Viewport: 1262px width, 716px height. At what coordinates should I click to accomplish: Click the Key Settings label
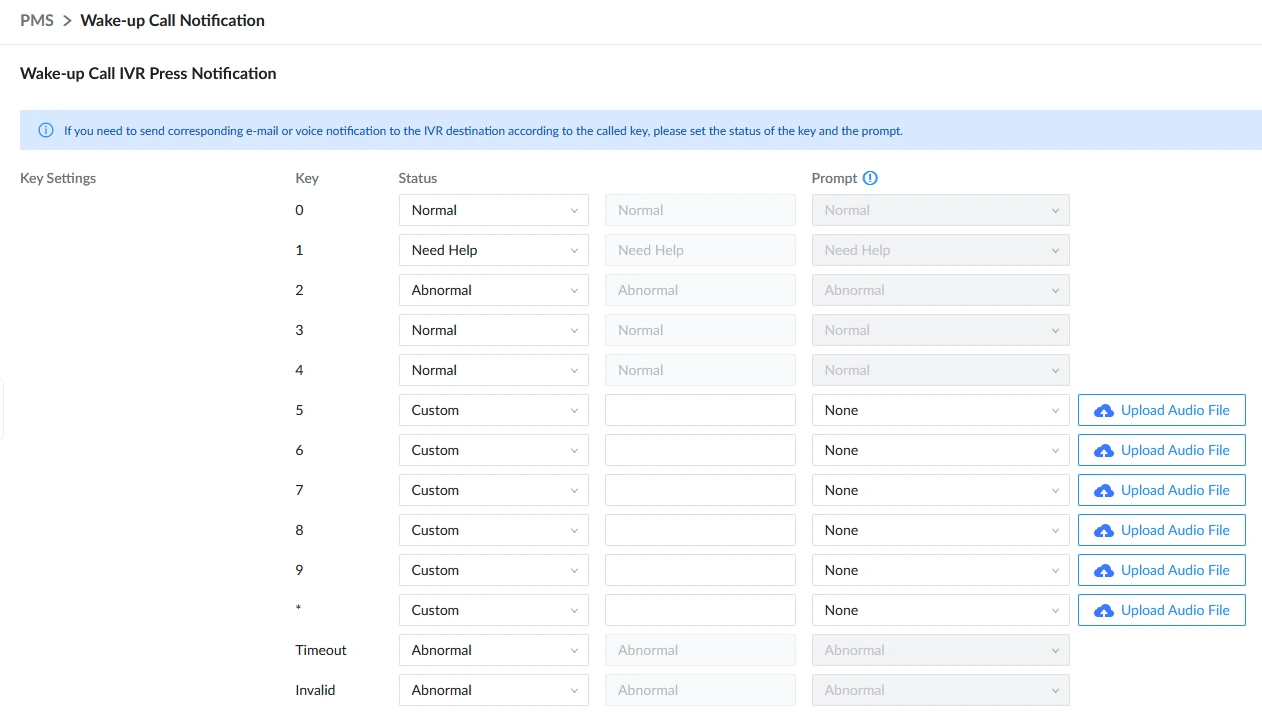[58, 178]
